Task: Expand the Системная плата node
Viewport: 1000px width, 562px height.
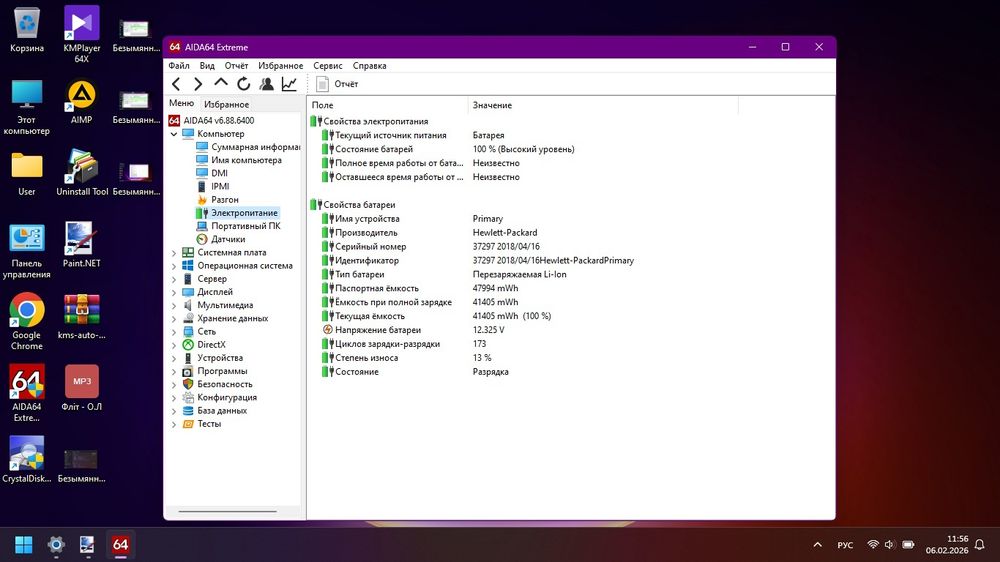Action: click(173, 253)
